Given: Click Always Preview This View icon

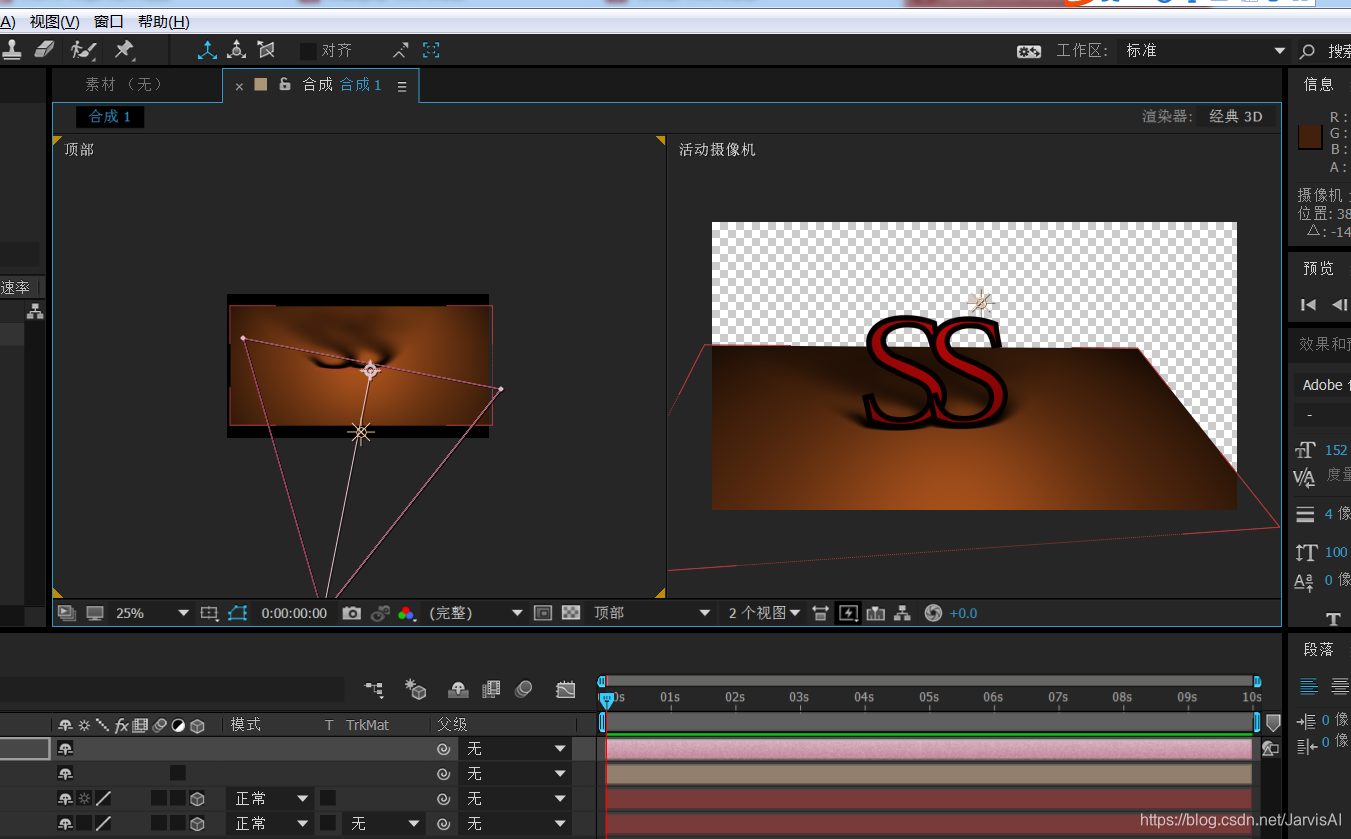Looking at the screenshot, I should pos(67,613).
